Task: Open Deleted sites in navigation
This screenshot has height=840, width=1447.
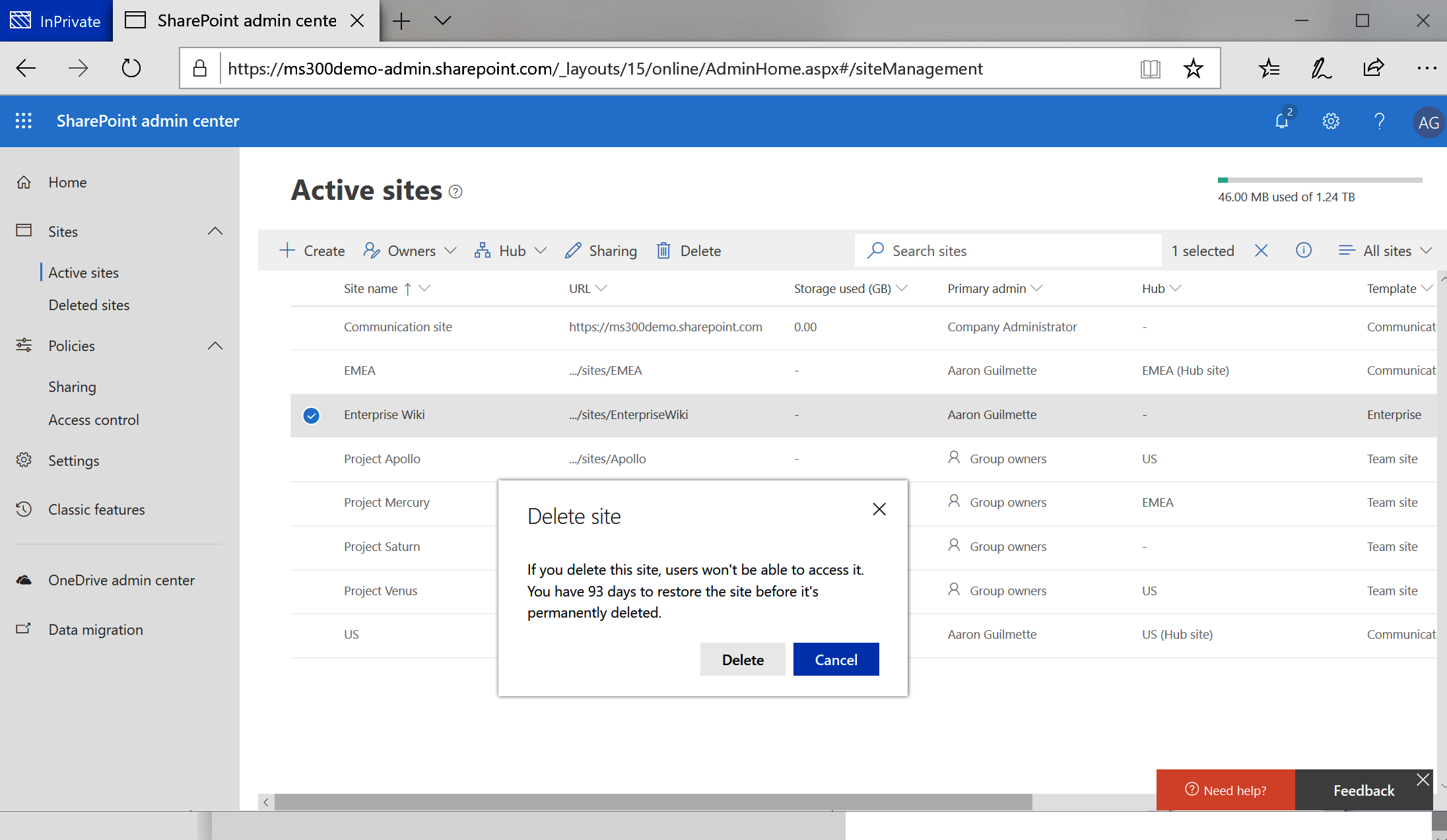Action: click(89, 305)
